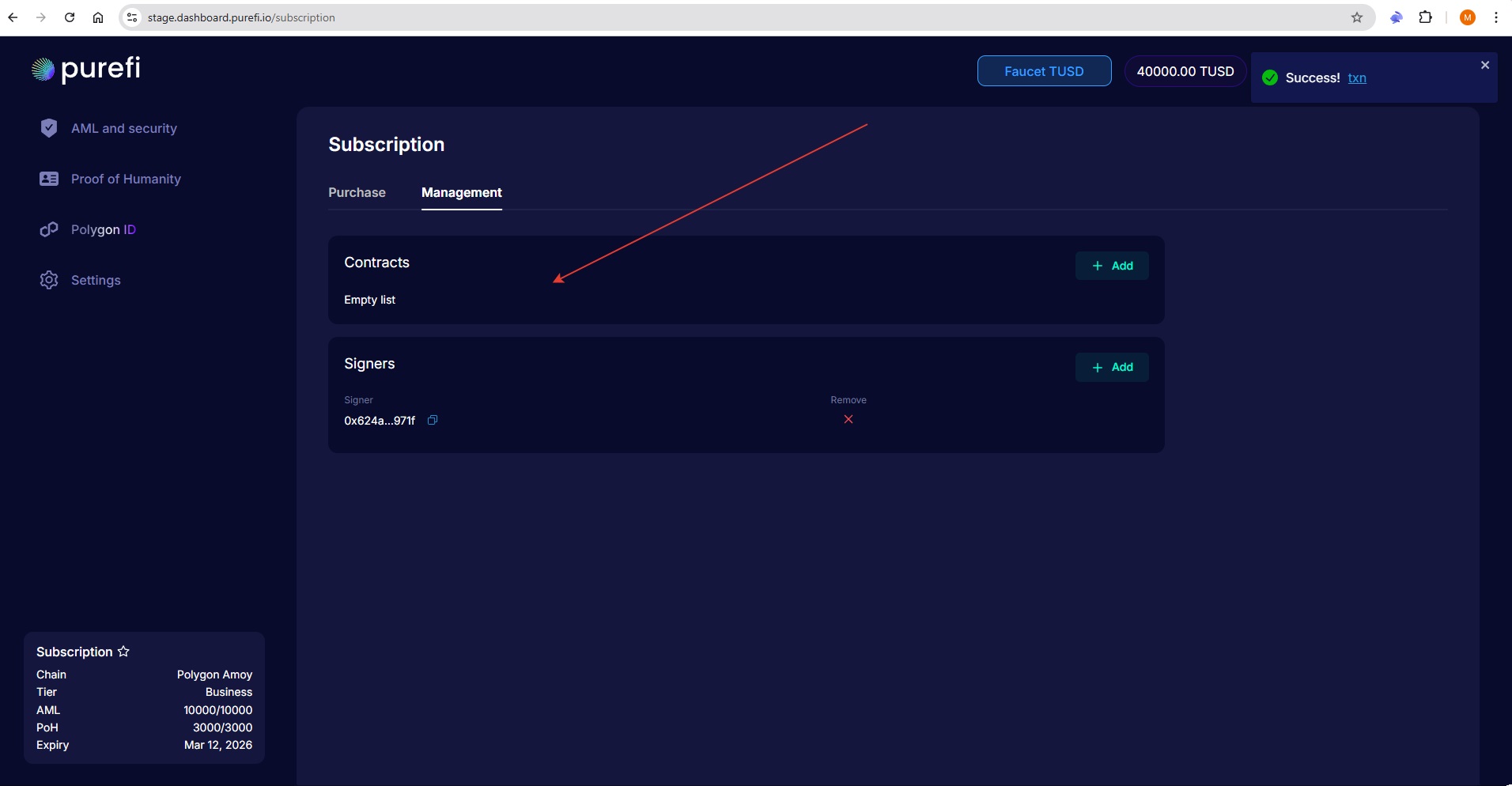Viewport: 1512px width, 786px height.
Task: Bookmark this page with star icon
Action: pyautogui.click(x=1356, y=17)
